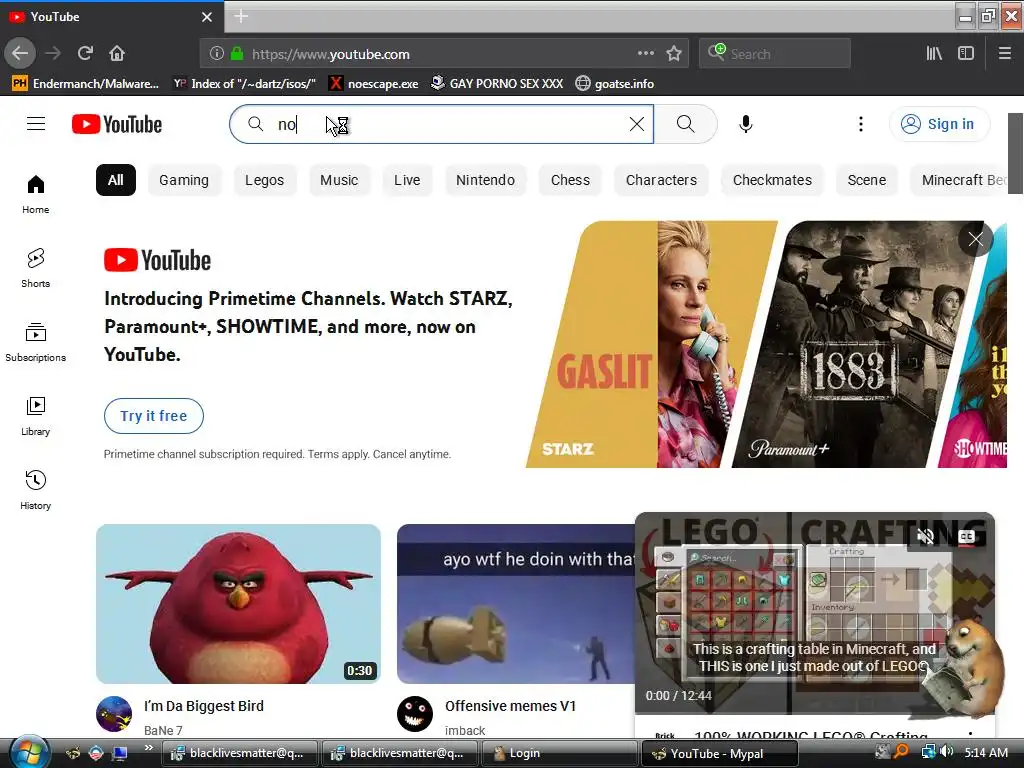Open the Endermanch/Malware bookmark
The width and height of the screenshot is (1024, 768).
86,84
